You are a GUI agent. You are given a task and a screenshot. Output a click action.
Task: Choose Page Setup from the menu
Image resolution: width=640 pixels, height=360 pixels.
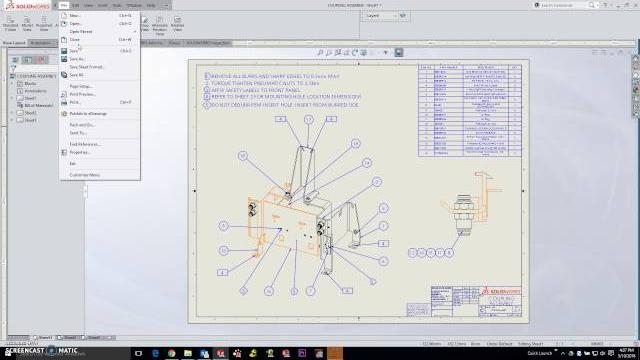coord(80,86)
